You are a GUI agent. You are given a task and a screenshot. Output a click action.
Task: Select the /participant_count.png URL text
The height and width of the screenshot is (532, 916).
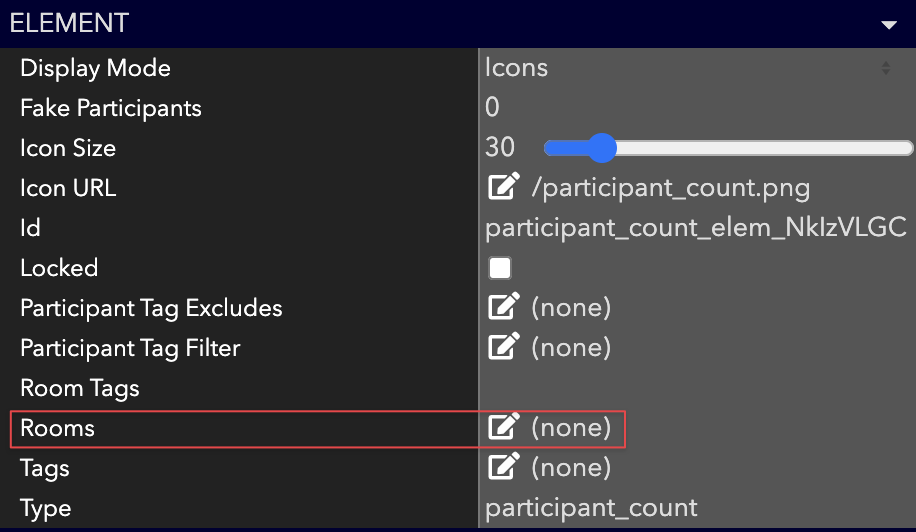click(671, 188)
